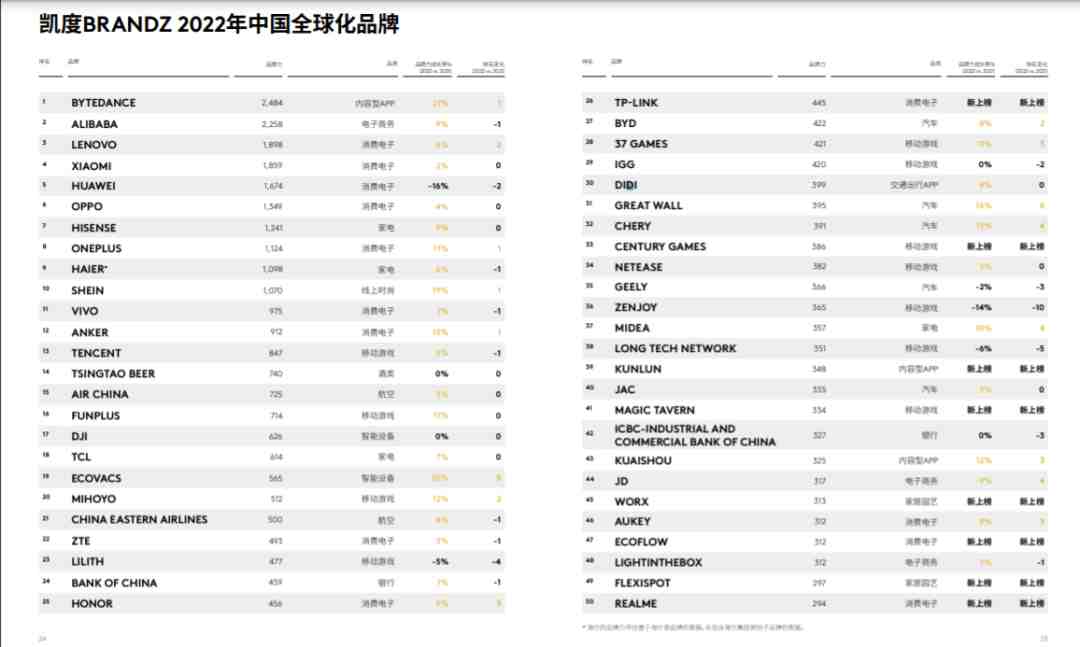This screenshot has width=1080, height=647.
Task: Click the ZTE brand name
Action: pyautogui.click(x=81, y=541)
